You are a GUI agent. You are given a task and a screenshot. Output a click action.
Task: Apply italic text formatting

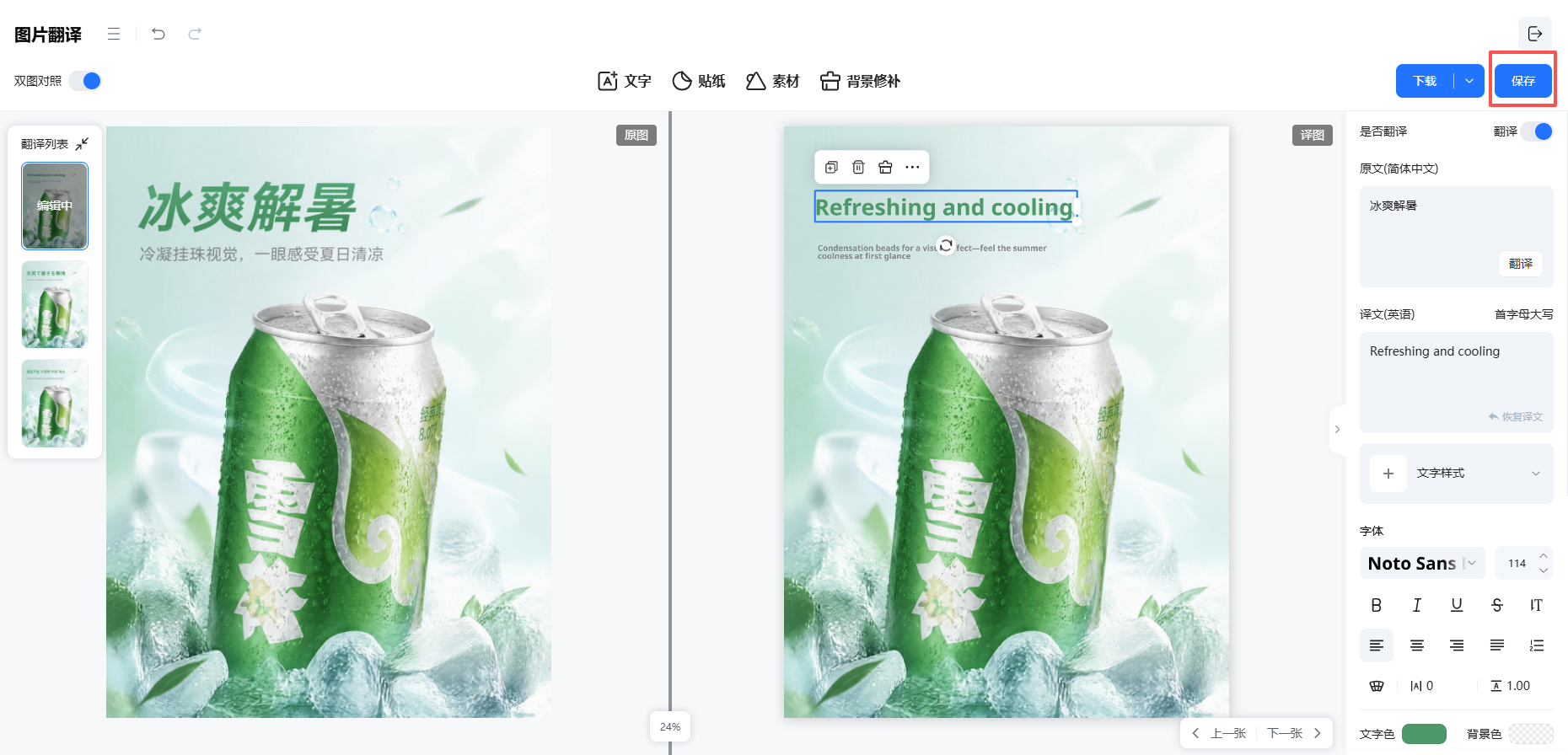[1417, 605]
